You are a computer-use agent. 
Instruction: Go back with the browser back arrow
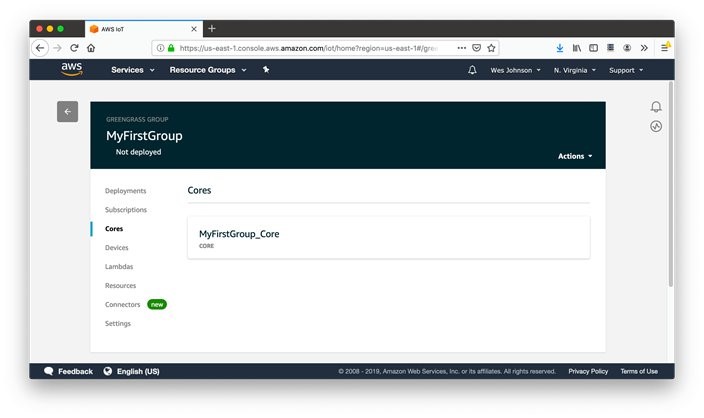tap(40, 48)
